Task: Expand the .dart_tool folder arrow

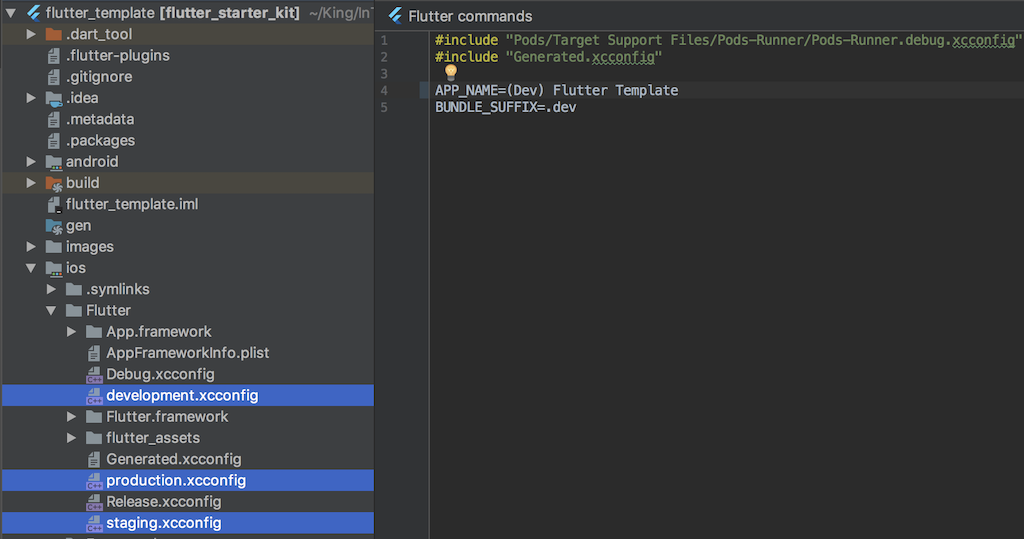Action: [31, 34]
